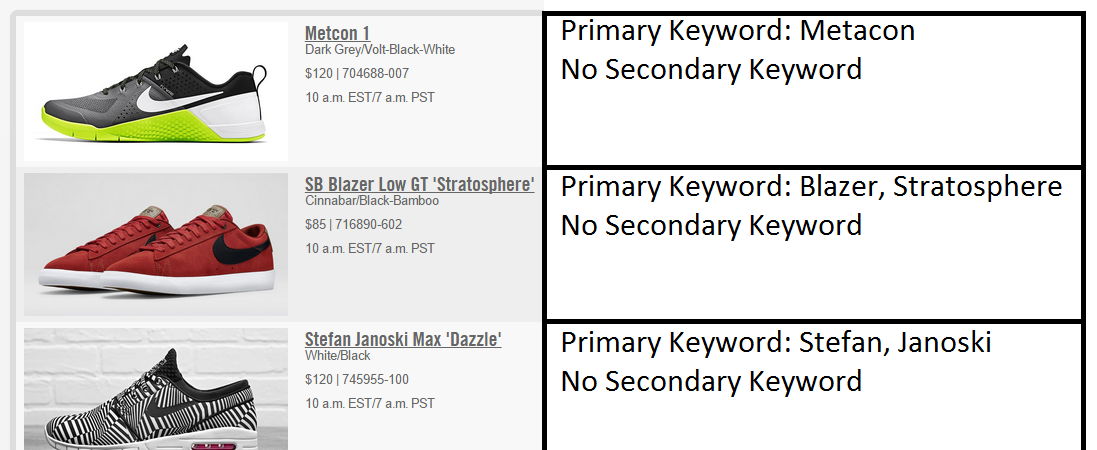This screenshot has width=1097, height=450.
Task: Click 'No Secondary Keyword' under Metacon
Action: click(711, 69)
